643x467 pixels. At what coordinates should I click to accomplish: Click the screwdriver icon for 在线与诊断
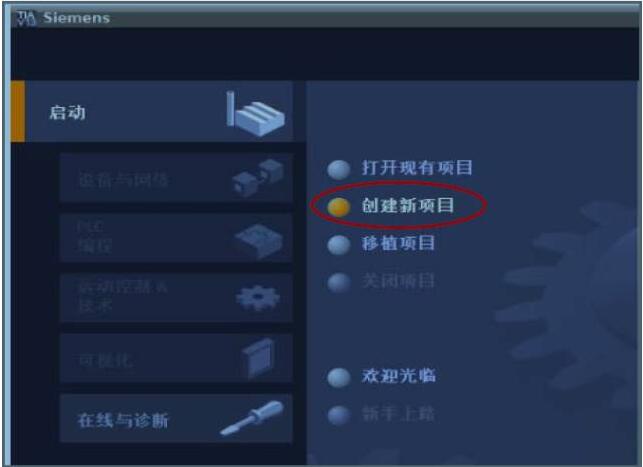coord(251,418)
